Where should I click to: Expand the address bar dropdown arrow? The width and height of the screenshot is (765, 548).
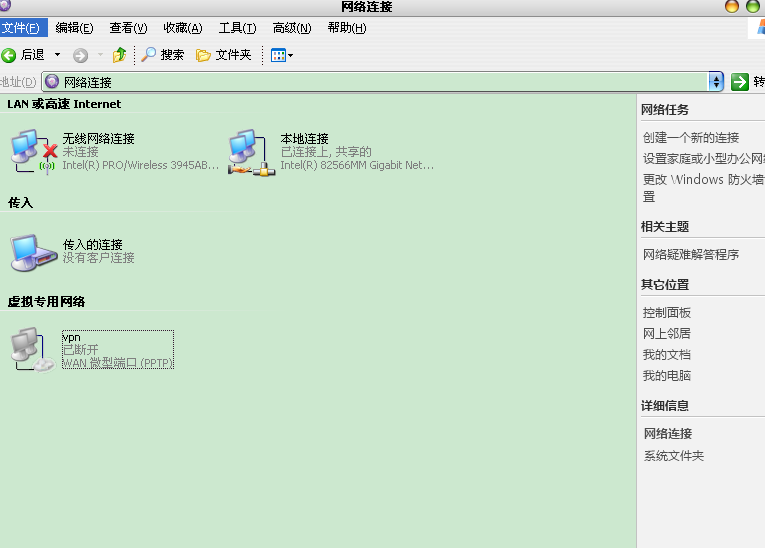pyautogui.click(x=716, y=82)
